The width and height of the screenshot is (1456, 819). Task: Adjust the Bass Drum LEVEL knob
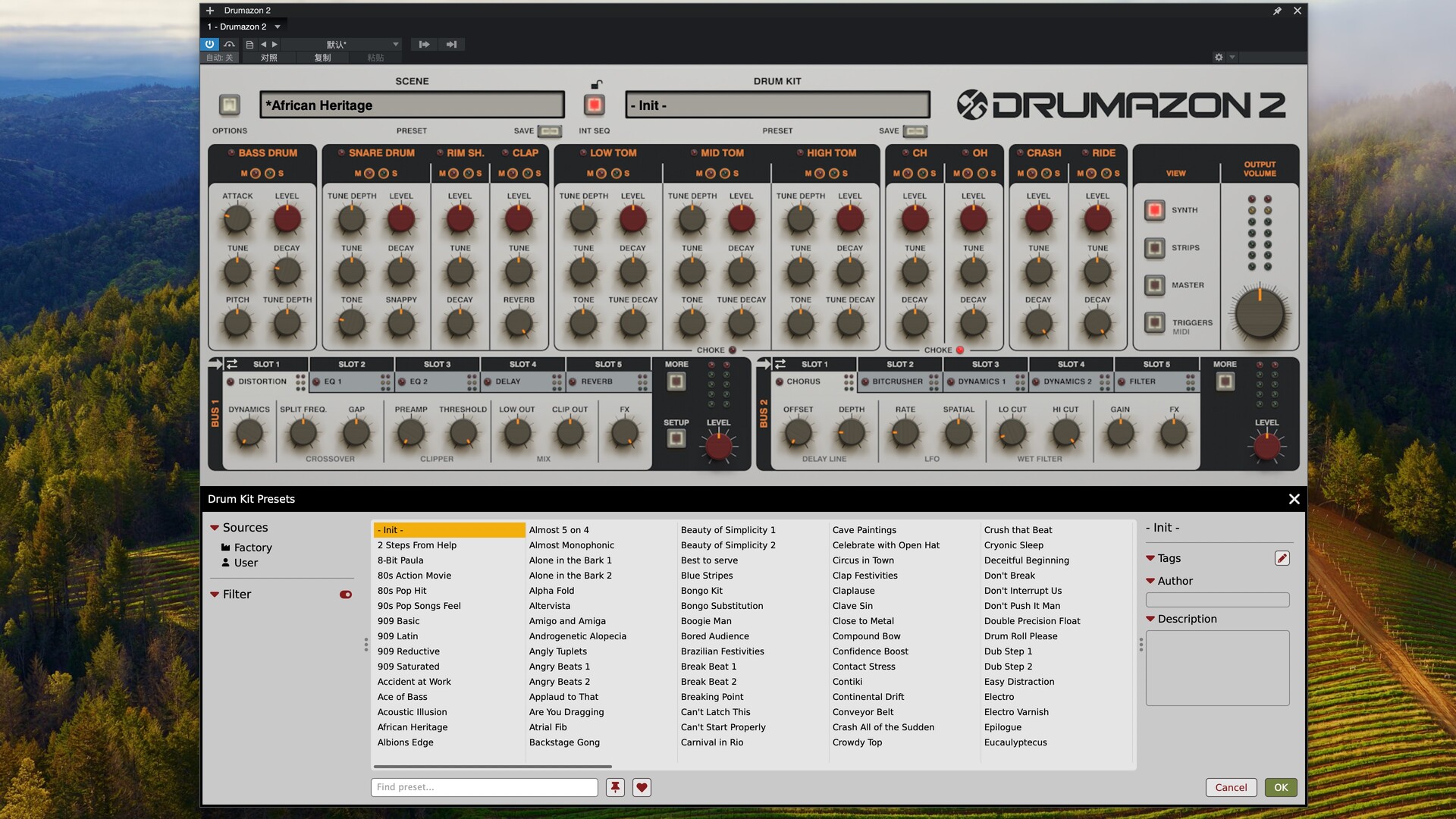287,219
